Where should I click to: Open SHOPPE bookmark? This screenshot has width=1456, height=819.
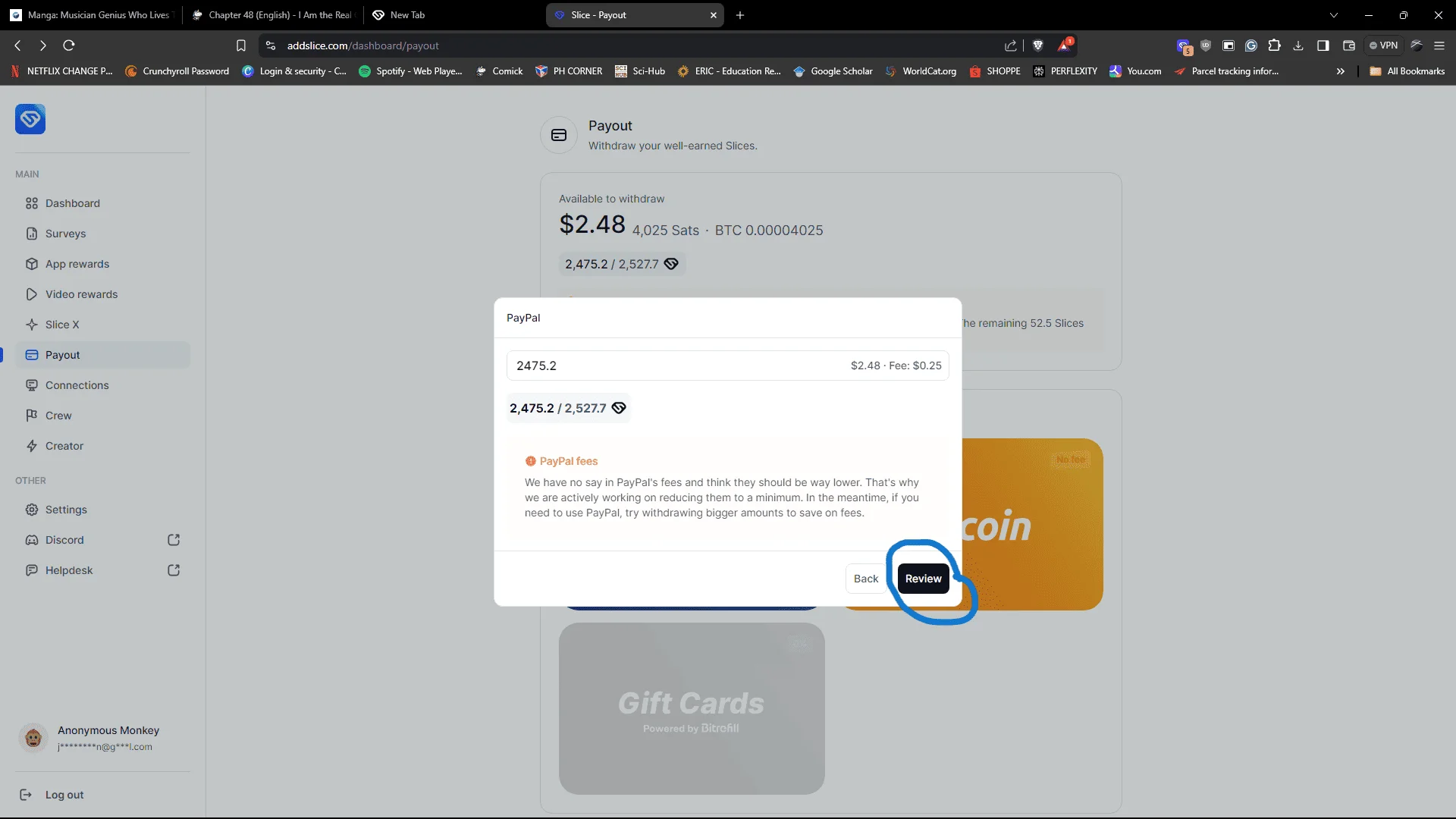[x=995, y=71]
